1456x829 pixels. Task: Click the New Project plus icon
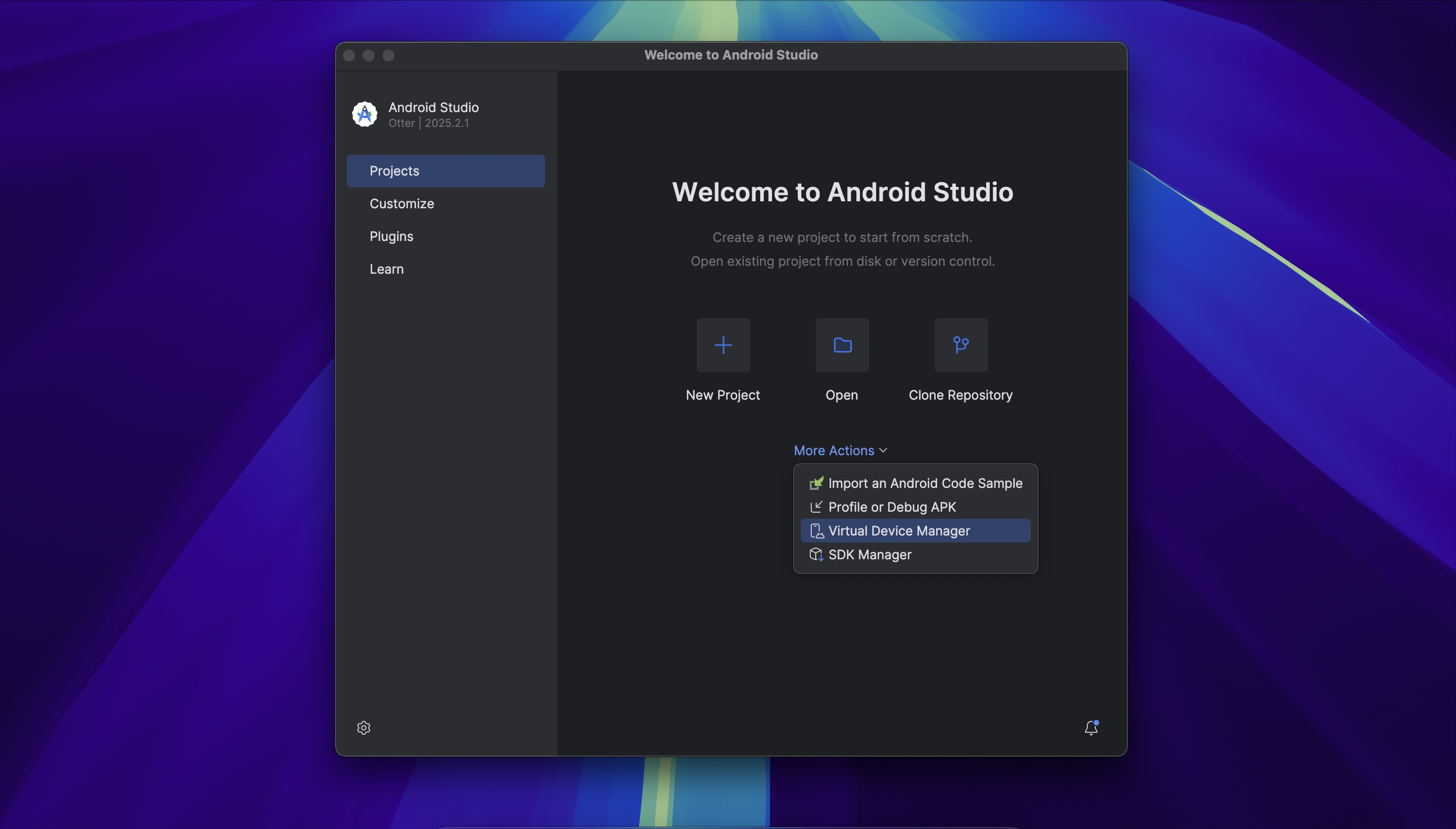coord(723,345)
